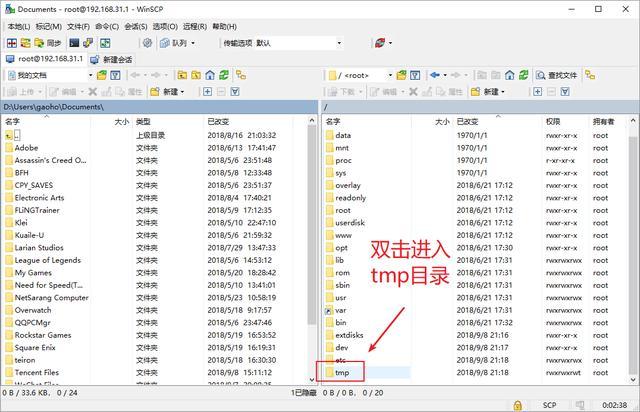Select the Tencent Files folder

pyautogui.click(x=36, y=373)
